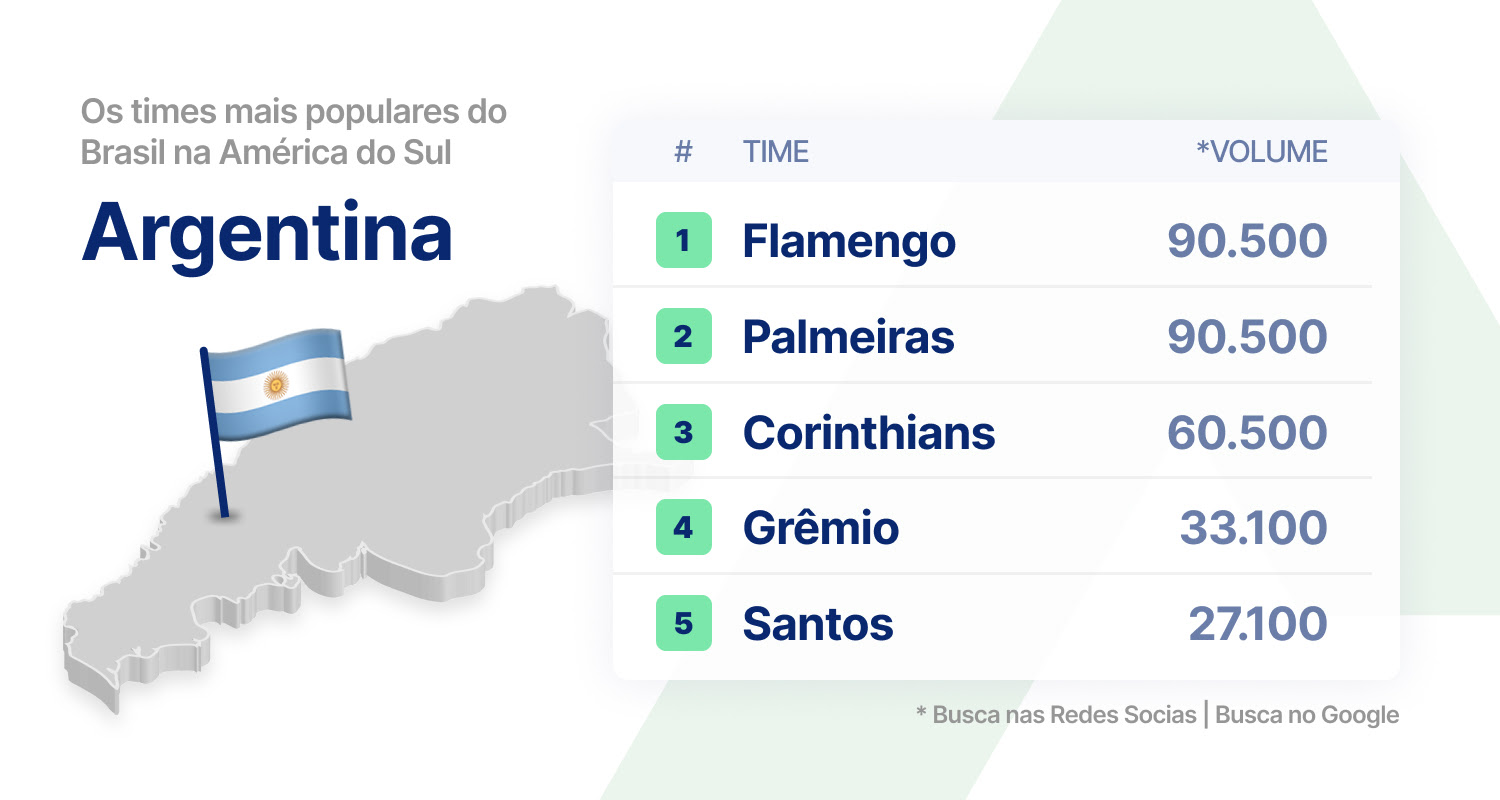Click the green rank 5 badge

[x=684, y=623]
